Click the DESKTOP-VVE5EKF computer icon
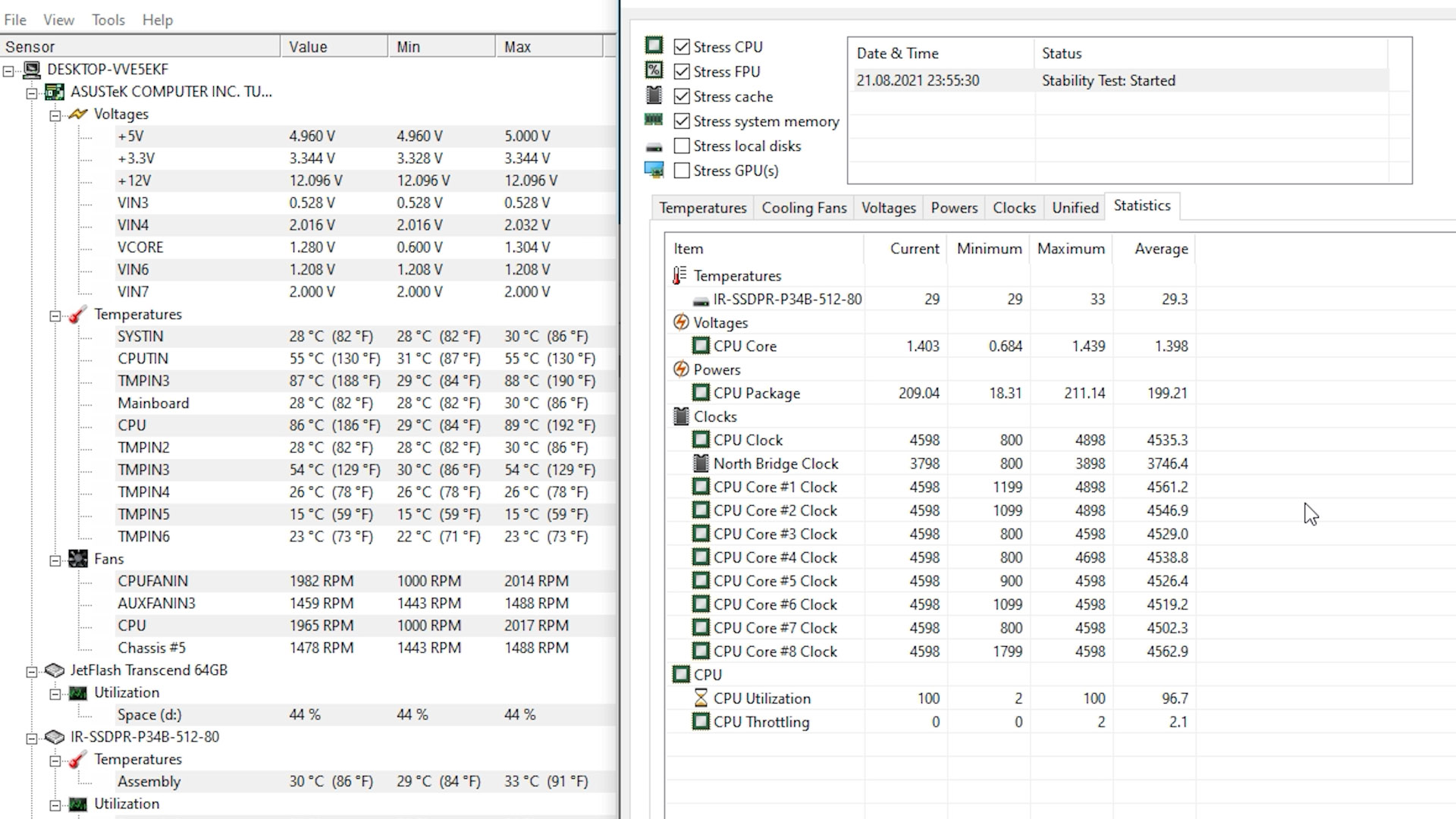 [x=32, y=70]
